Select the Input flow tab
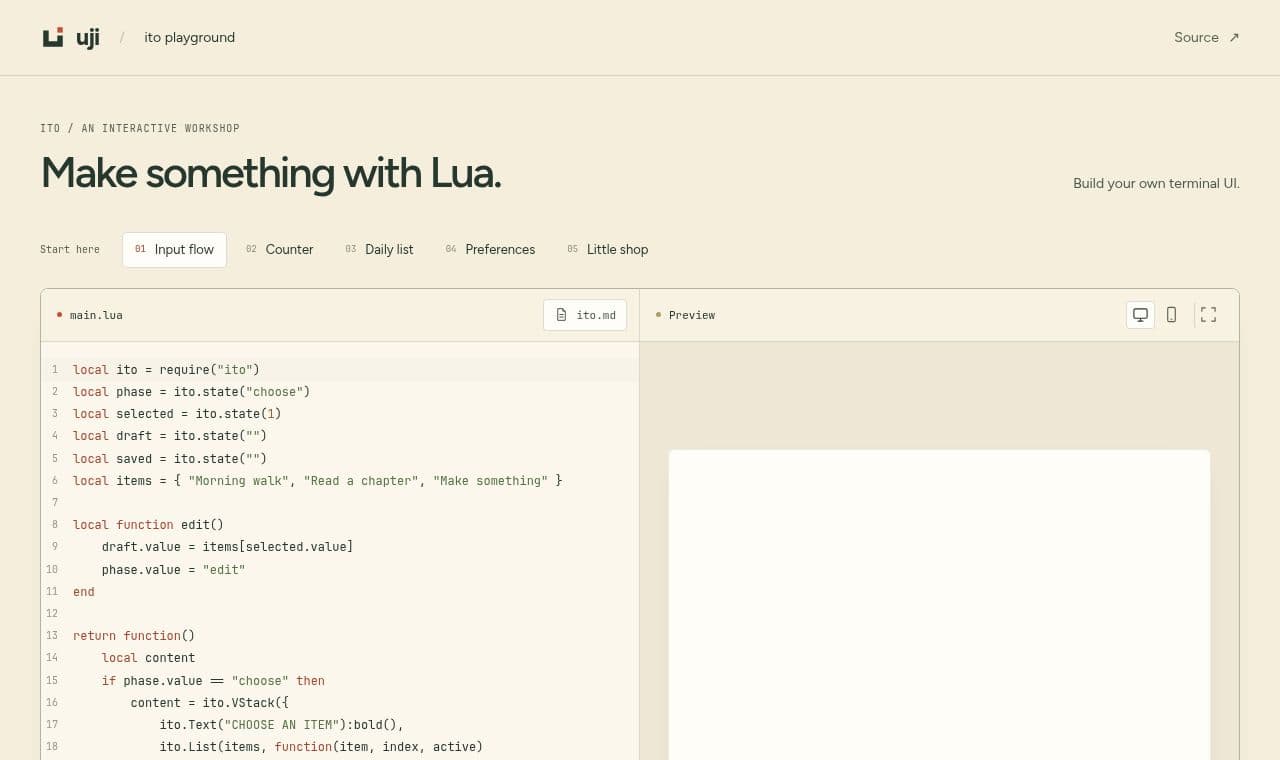Image resolution: width=1280 pixels, height=760 pixels. pos(174,250)
